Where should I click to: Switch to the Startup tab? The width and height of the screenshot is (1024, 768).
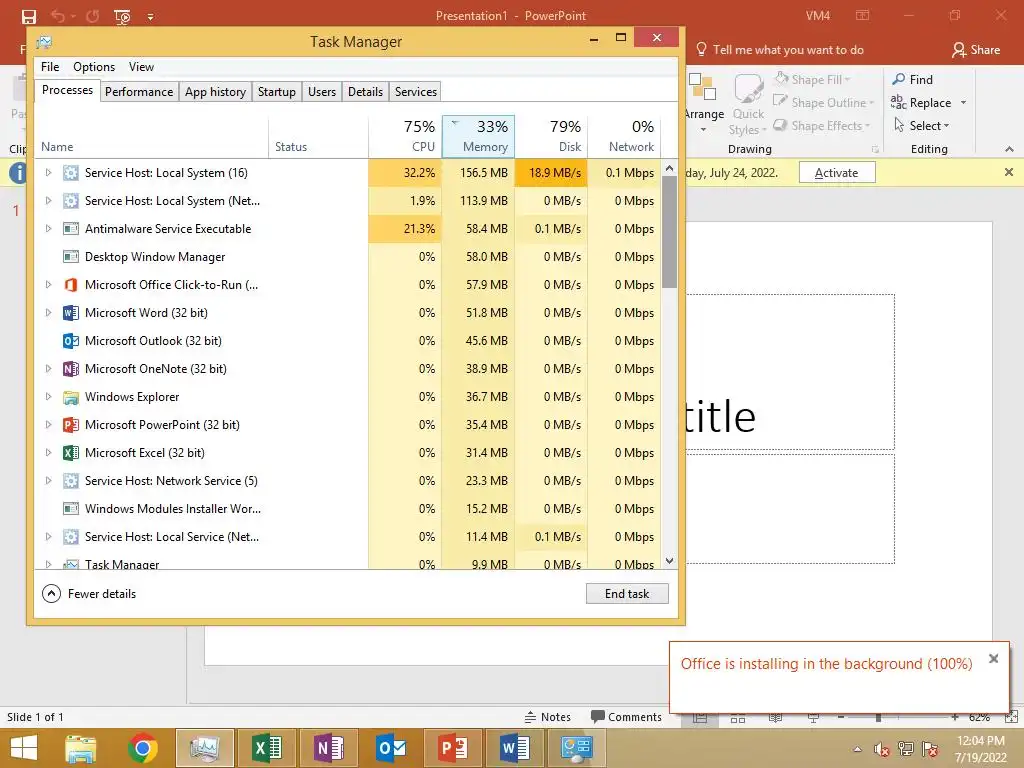click(x=277, y=91)
